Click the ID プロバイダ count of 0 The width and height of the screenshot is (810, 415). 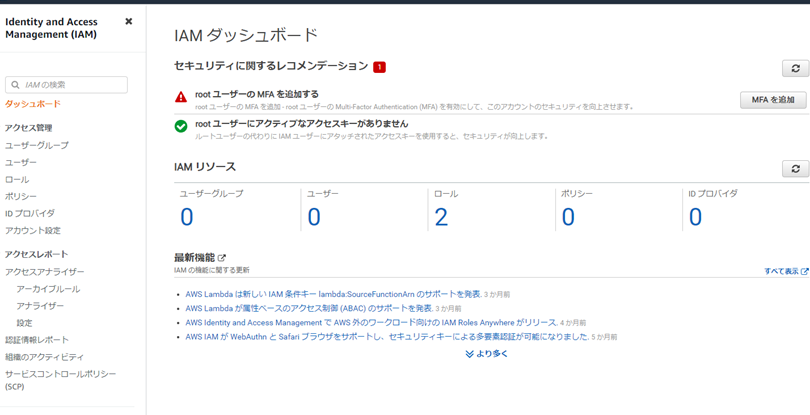(x=695, y=217)
